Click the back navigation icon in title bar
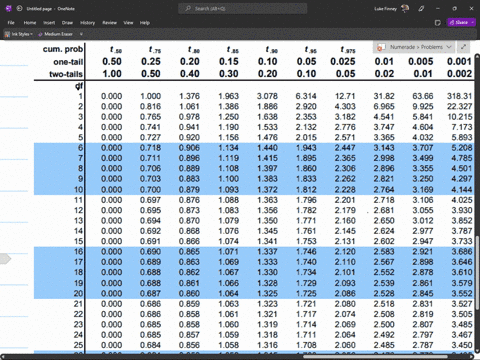Viewport: 480px width, 360px height. click(x=19, y=9)
